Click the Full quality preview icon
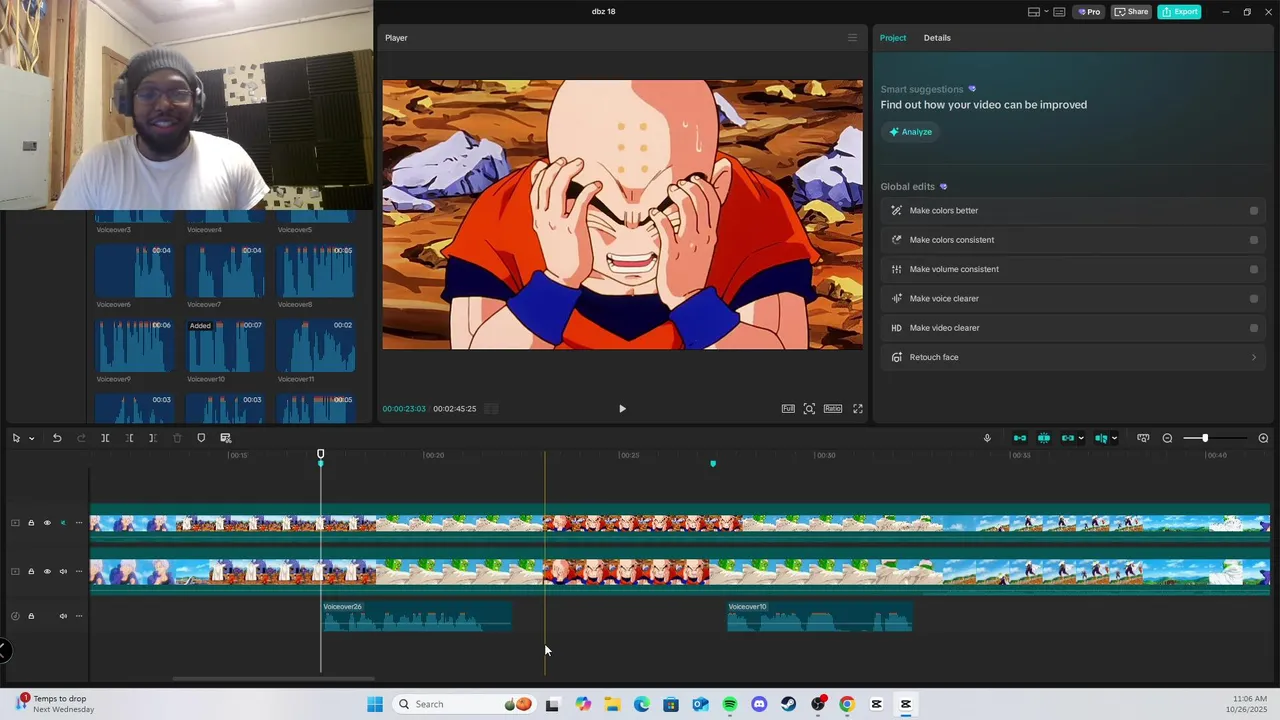1280x720 pixels. point(788,409)
